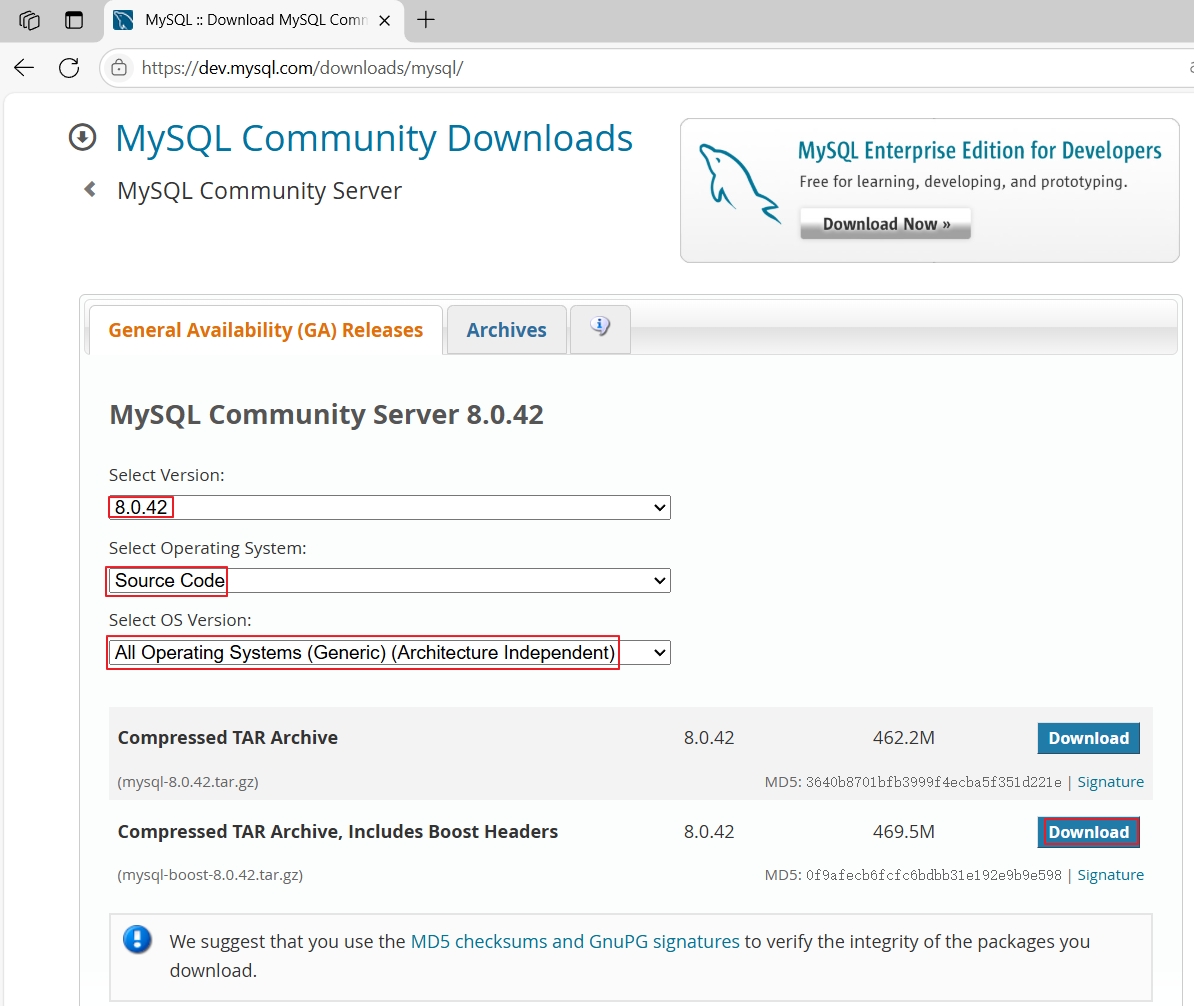Click MySQL Community Server 8.0.42 heading
Viewport: 1194px width, 1006px height.
[327, 415]
